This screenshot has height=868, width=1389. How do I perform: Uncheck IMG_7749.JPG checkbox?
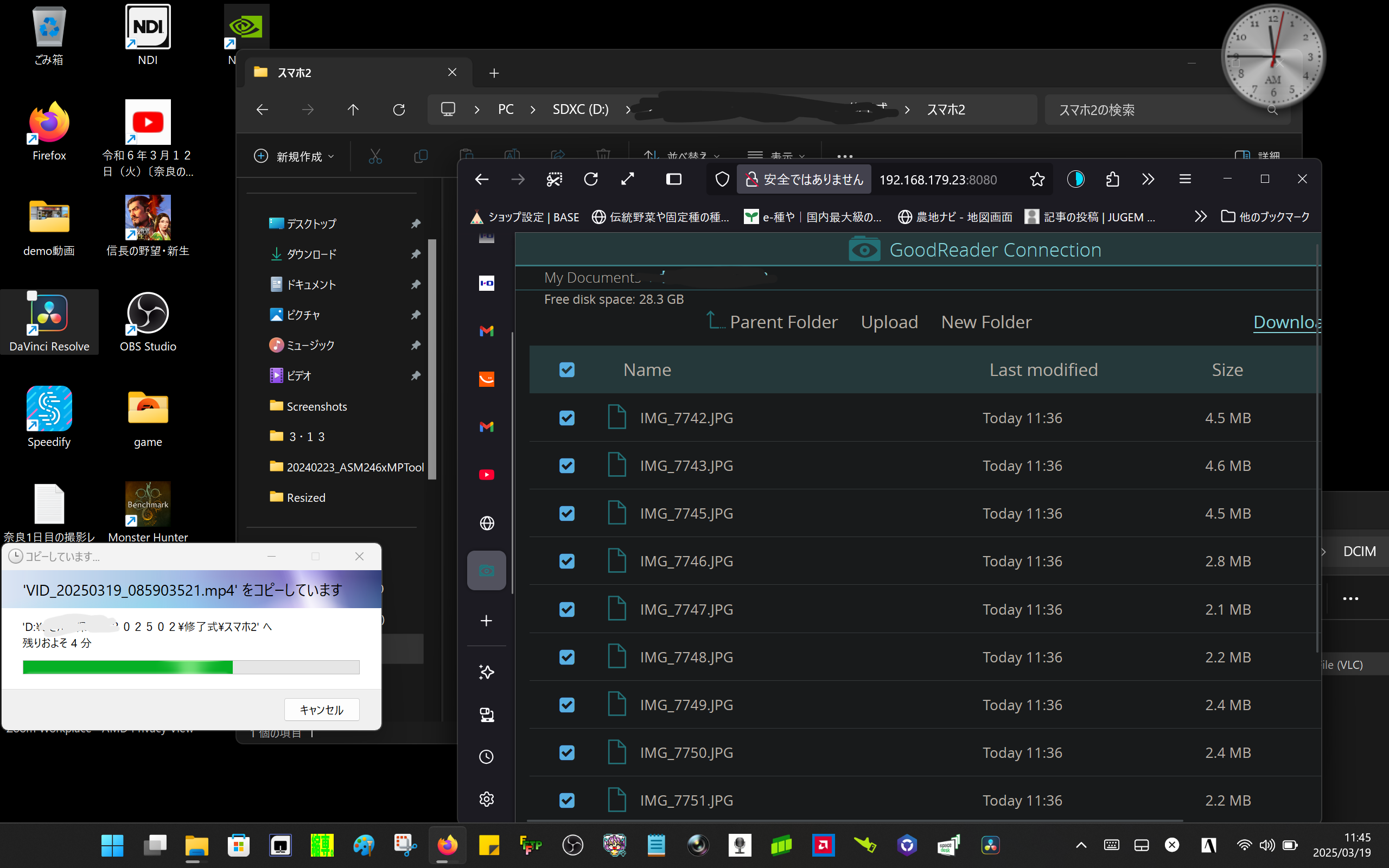566,704
